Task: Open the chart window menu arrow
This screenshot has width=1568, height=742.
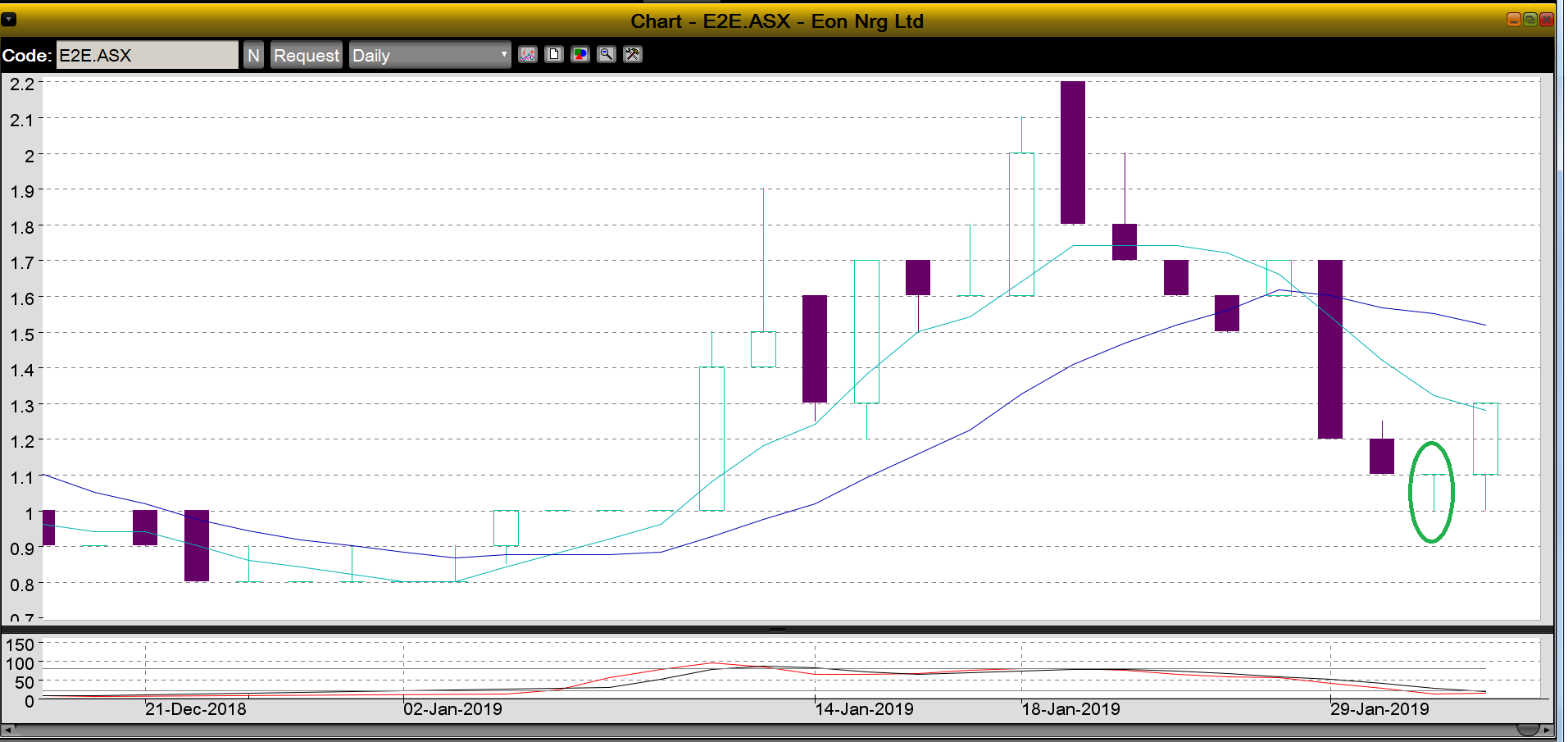Action: 9,19
